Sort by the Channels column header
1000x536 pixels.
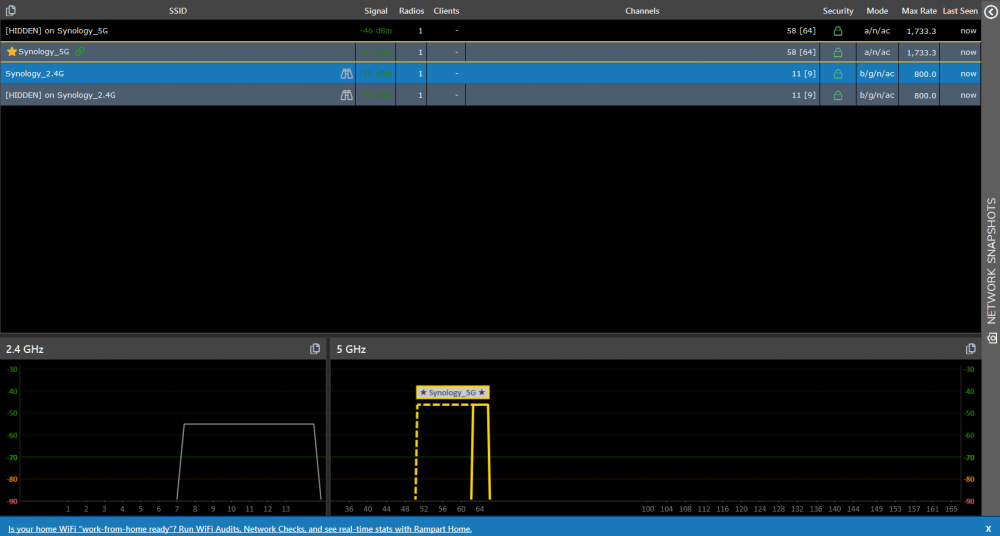[642, 10]
